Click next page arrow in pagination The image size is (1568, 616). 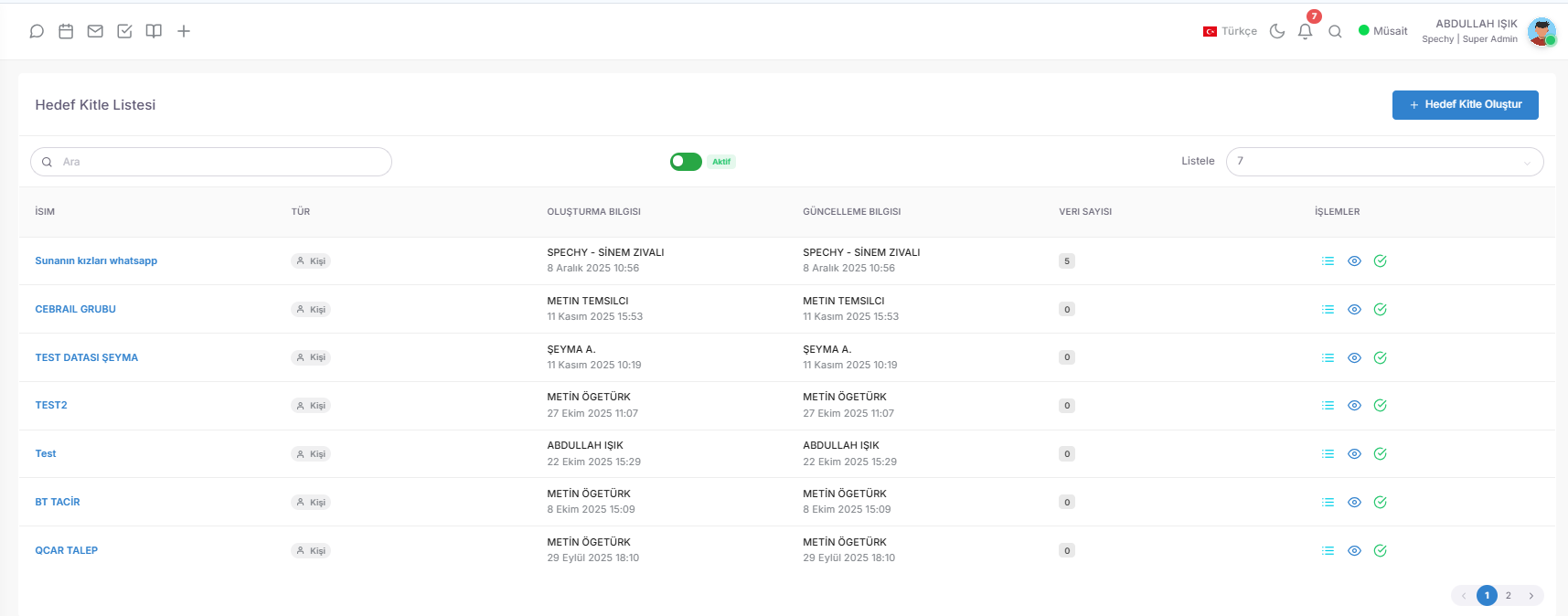pos(1531,596)
